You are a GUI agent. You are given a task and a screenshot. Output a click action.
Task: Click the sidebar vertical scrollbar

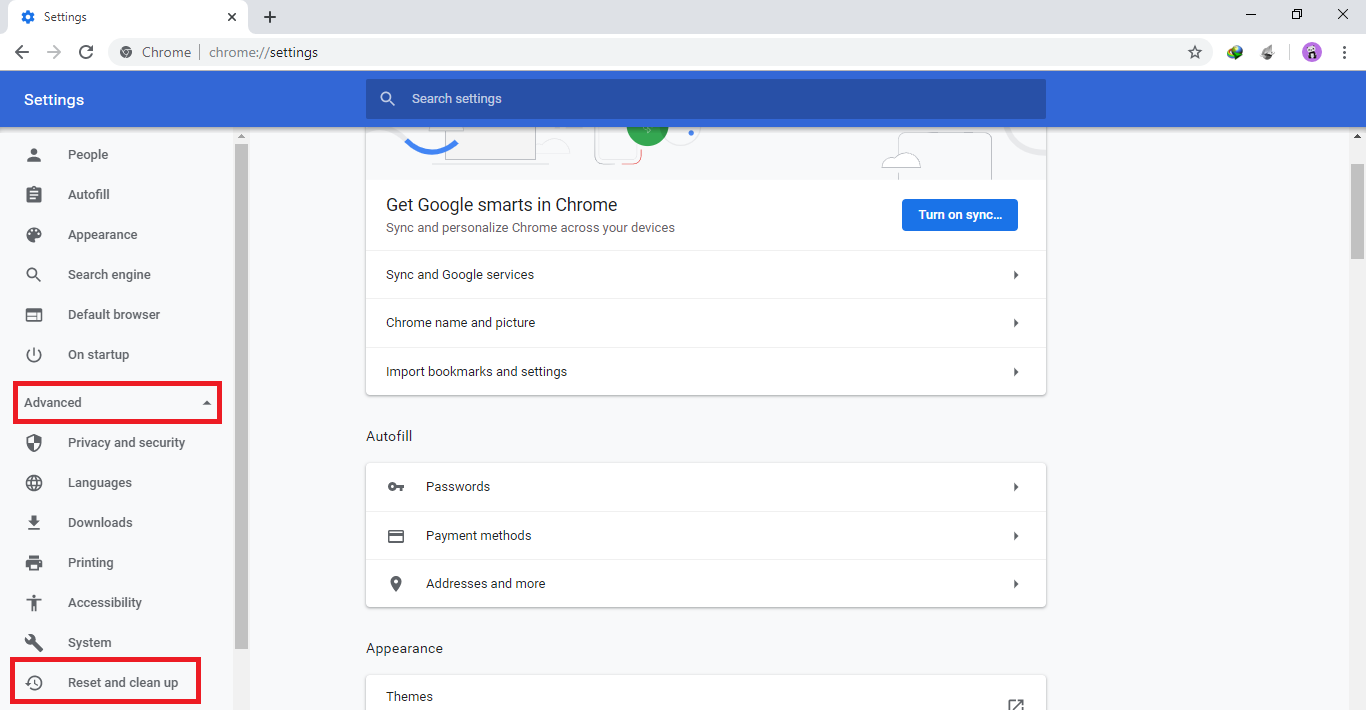click(241, 397)
